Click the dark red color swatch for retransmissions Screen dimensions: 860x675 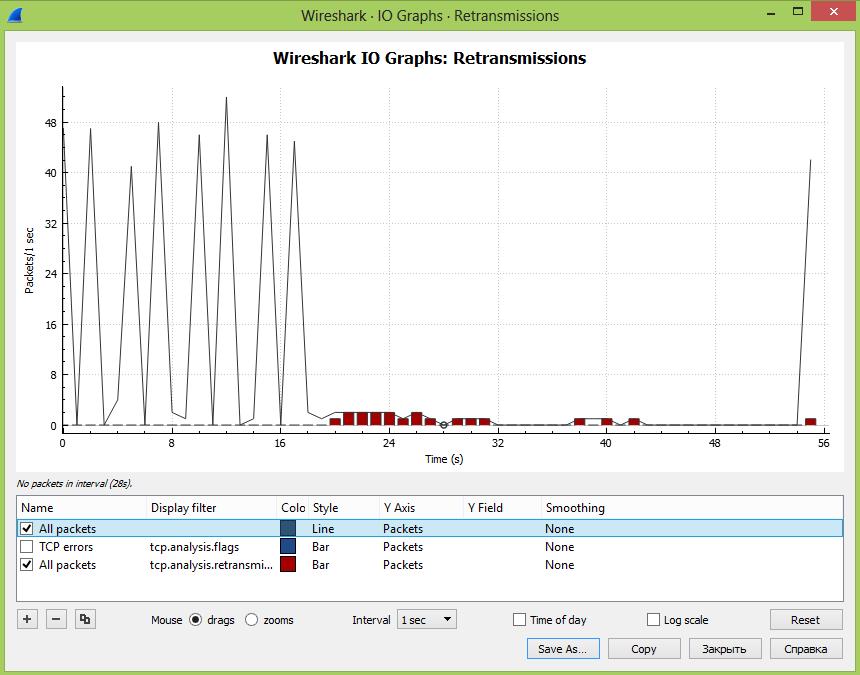288,565
